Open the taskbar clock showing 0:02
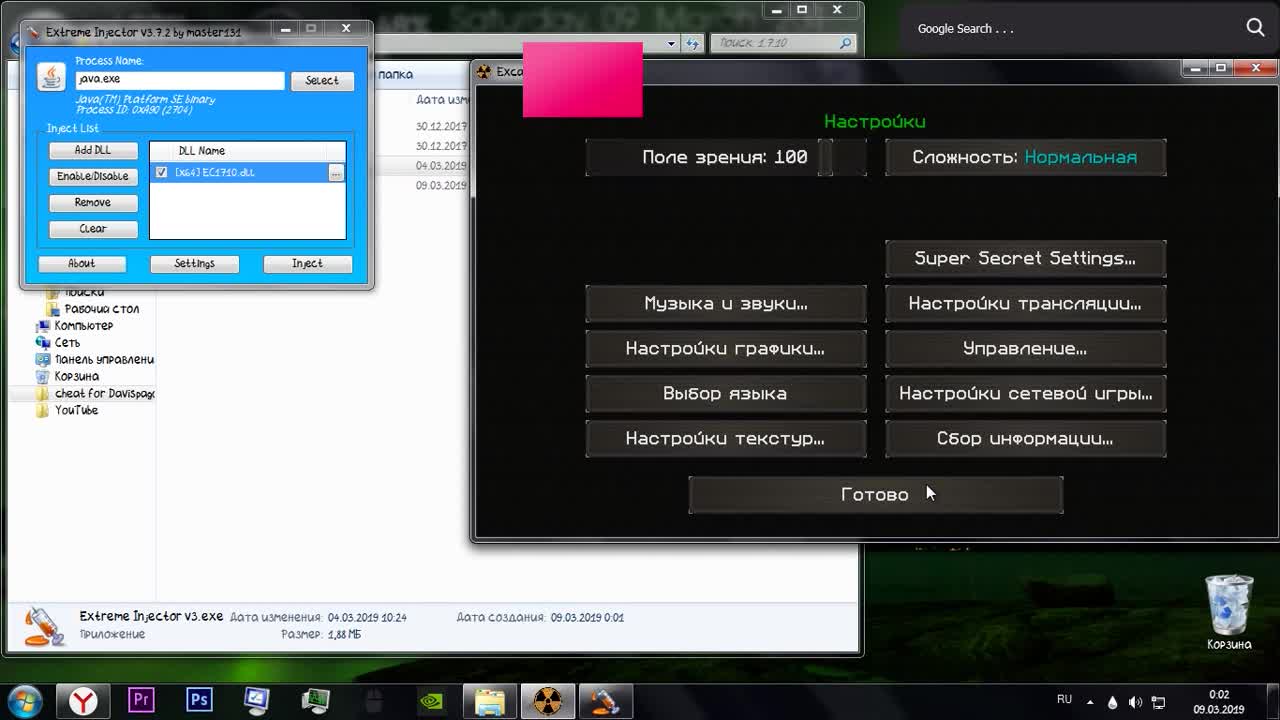 tap(1218, 702)
